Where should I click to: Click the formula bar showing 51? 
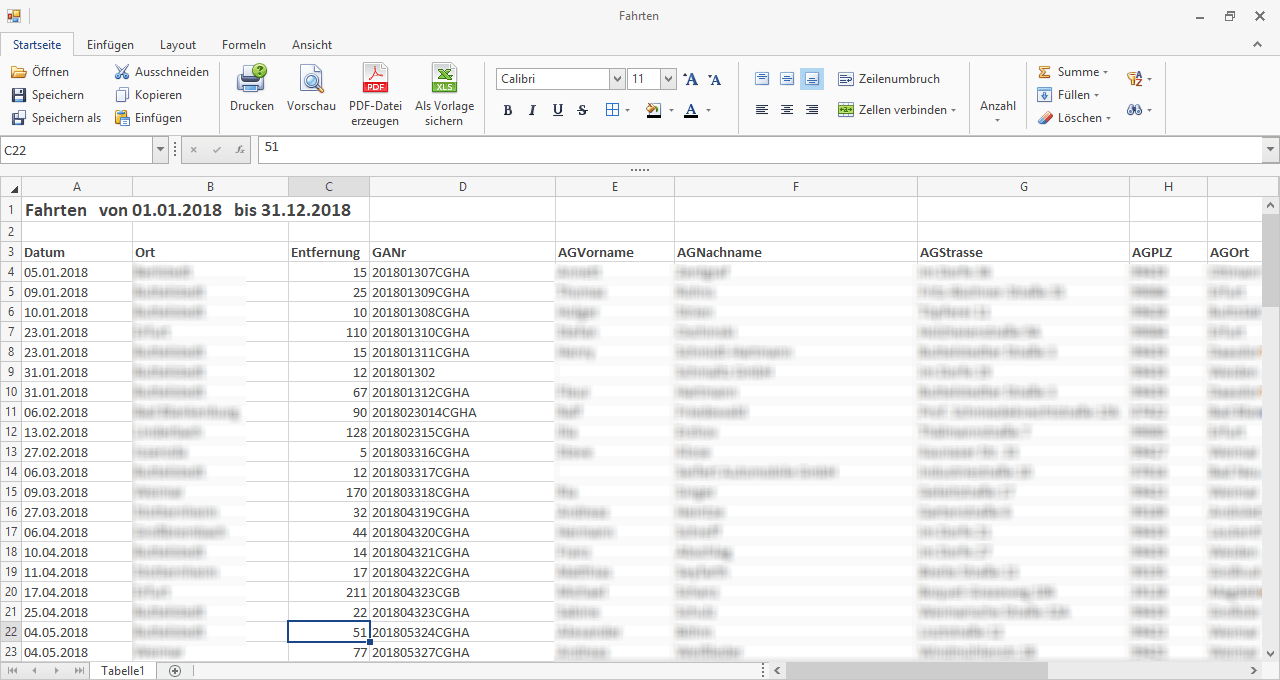pyautogui.click(x=760, y=149)
